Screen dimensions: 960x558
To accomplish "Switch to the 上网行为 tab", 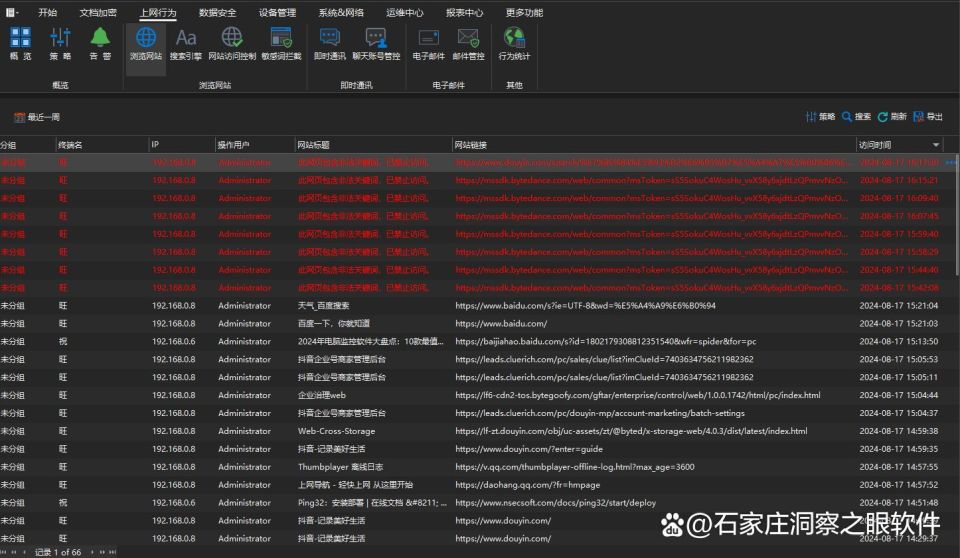I will (x=157, y=12).
